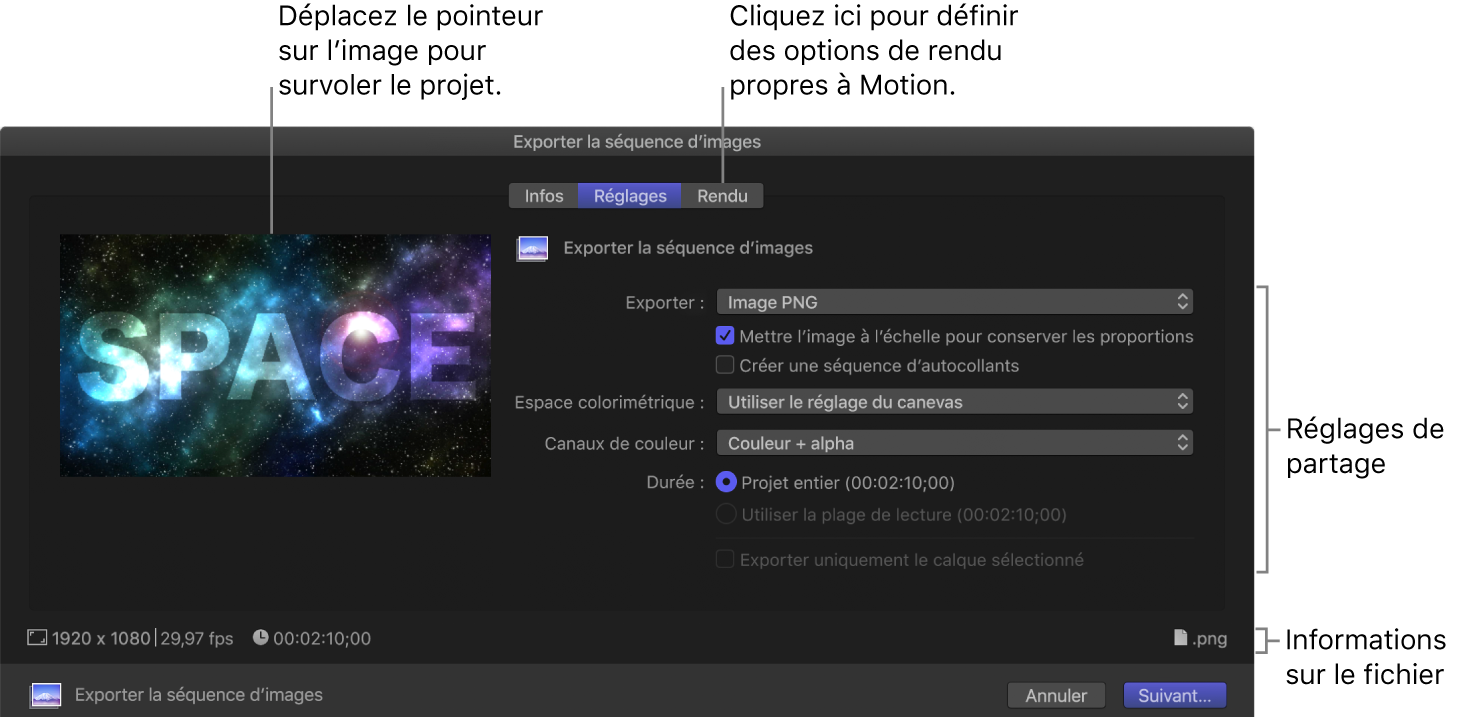The height and width of the screenshot is (718, 1479).
Task: Select Utiliser la plage de lecture
Action: point(725,514)
